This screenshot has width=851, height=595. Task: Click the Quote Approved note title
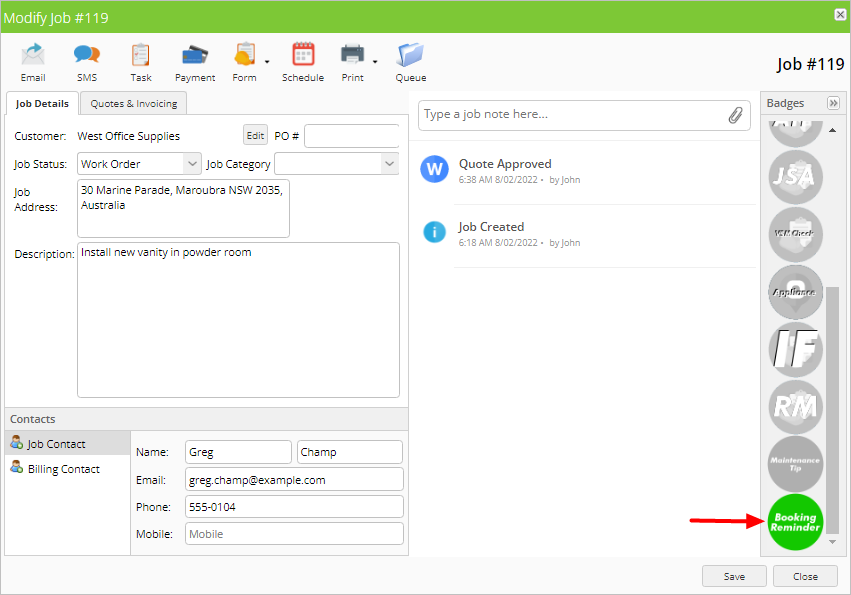pyautogui.click(x=505, y=163)
